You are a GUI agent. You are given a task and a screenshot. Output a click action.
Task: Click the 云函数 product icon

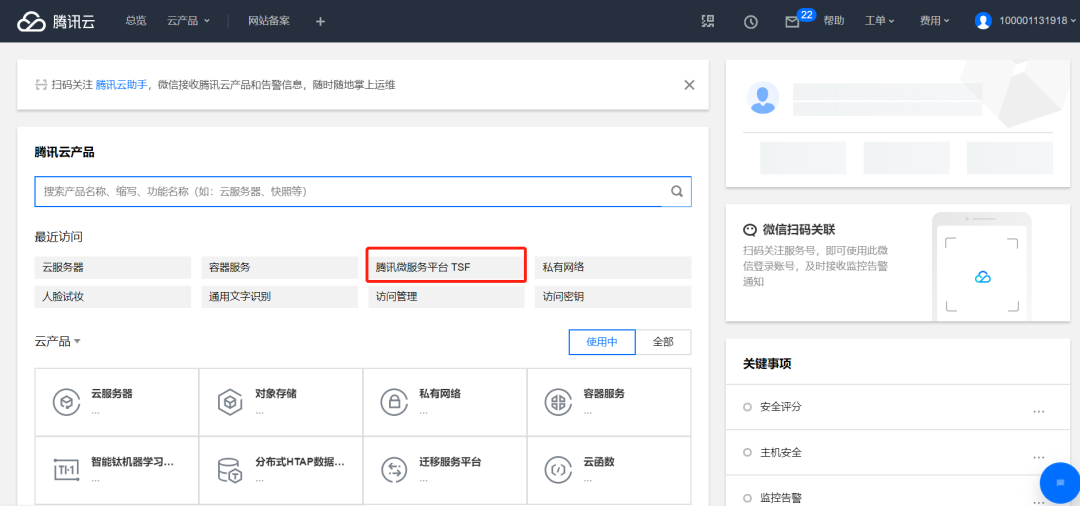558,469
